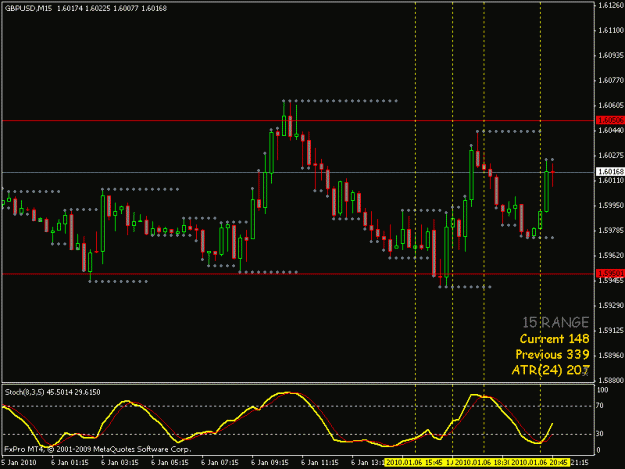Click the 1.61100 price scale label
Viewport: 625px width, 469px height.
610,30
